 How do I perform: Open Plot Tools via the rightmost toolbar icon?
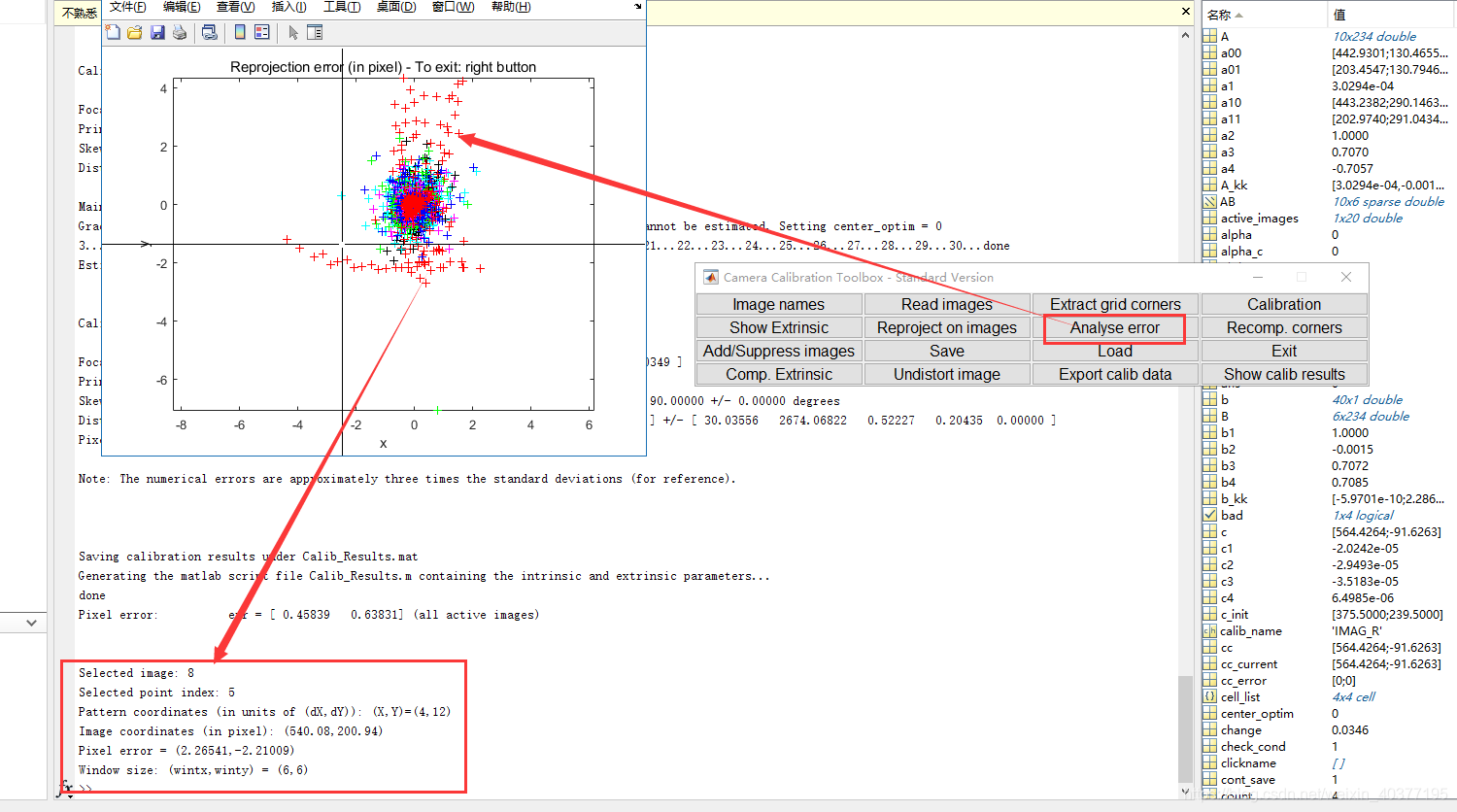[314, 32]
